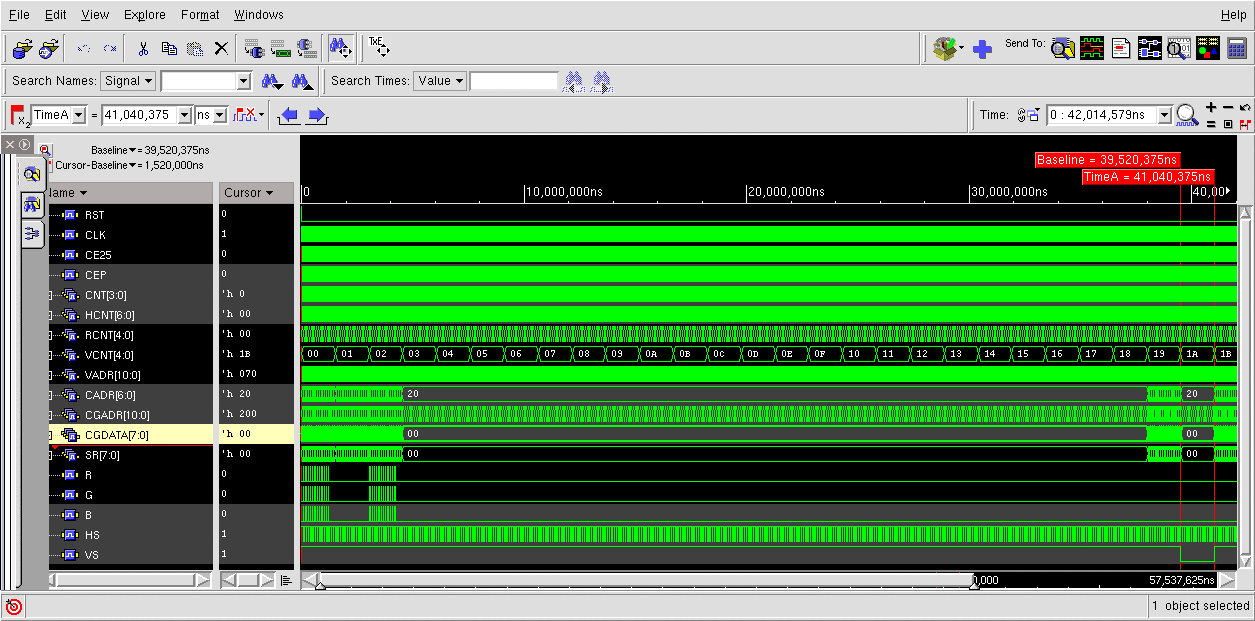The image size is (1255, 621).
Task: Open the time range dropdown
Action: coord(1164,115)
